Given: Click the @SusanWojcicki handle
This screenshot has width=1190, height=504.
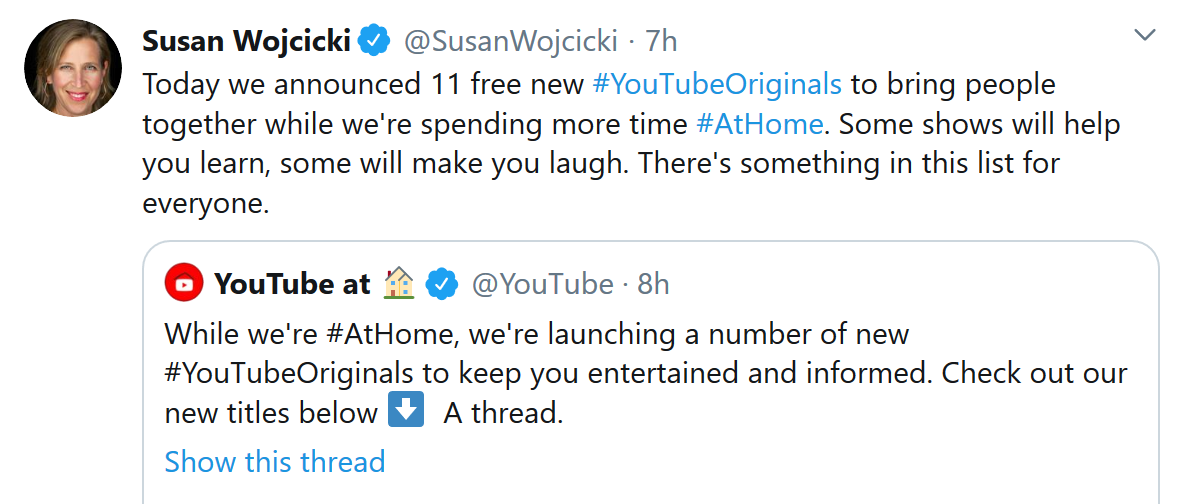Looking at the screenshot, I should (x=510, y=41).
